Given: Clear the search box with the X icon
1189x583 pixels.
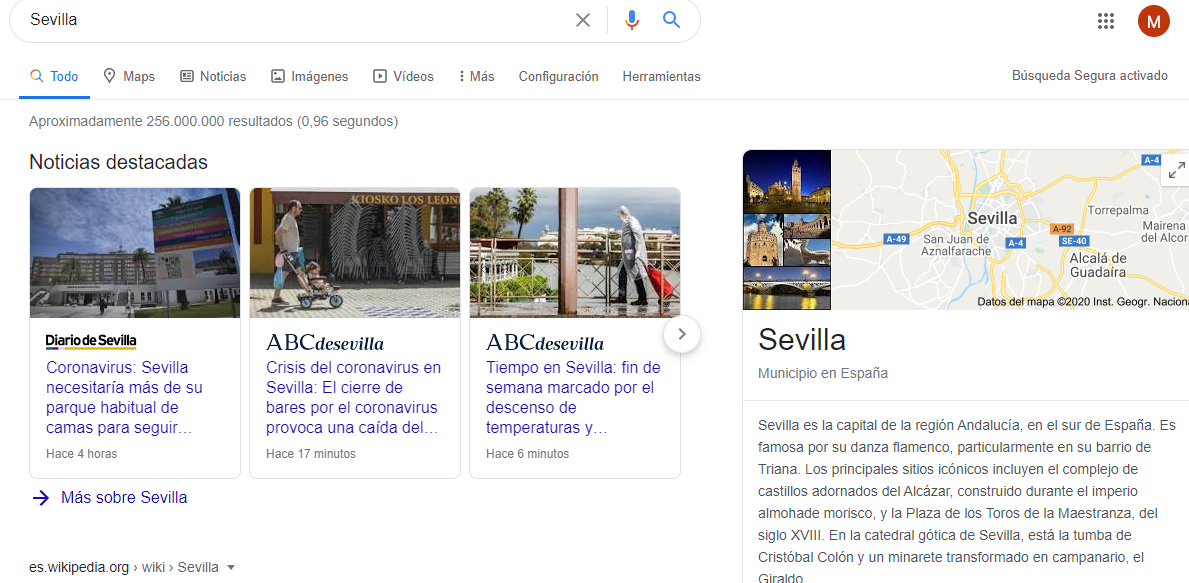Looking at the screenshot, I should coord(583,20).
